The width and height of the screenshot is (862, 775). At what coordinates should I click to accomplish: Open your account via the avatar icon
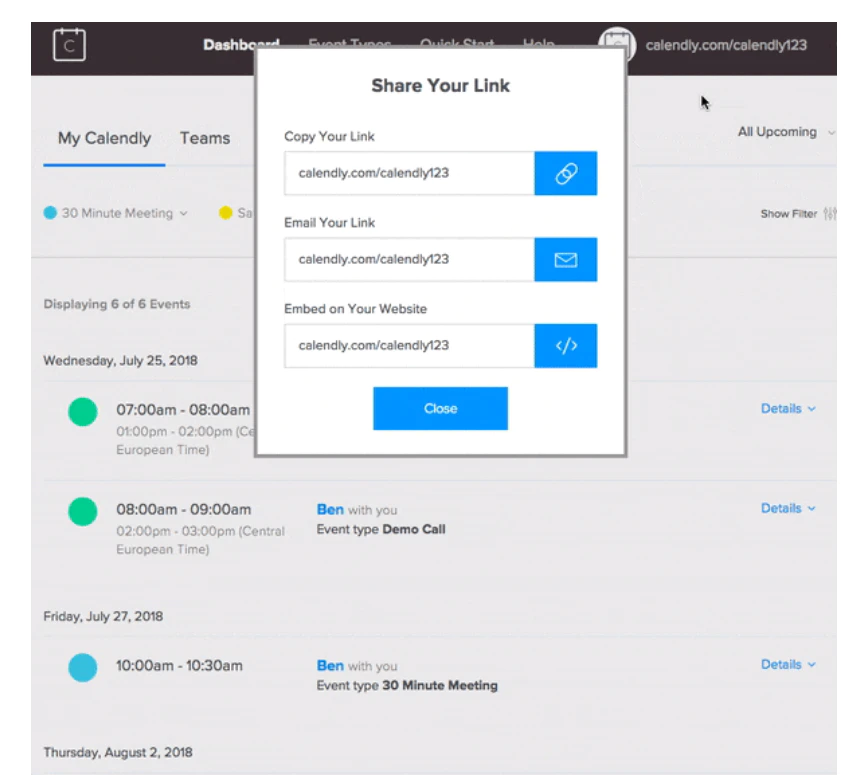[617, 43]
